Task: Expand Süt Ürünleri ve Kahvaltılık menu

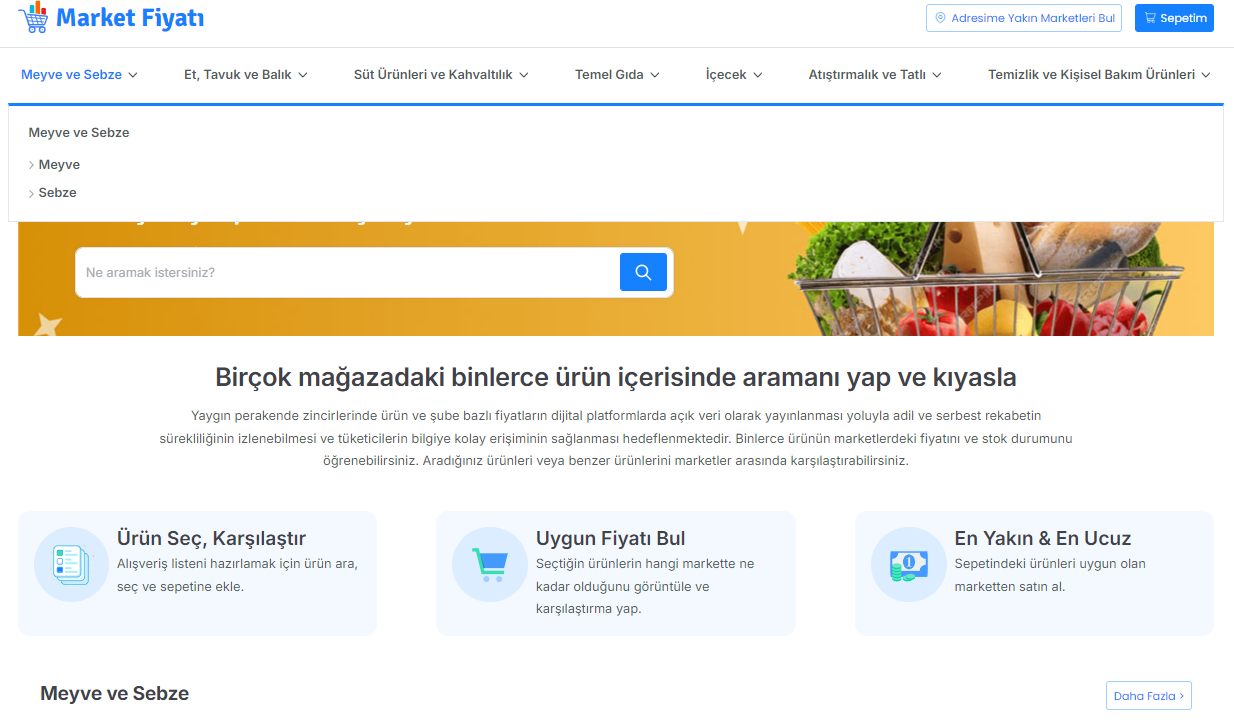Action: click(x=441, y=74)
